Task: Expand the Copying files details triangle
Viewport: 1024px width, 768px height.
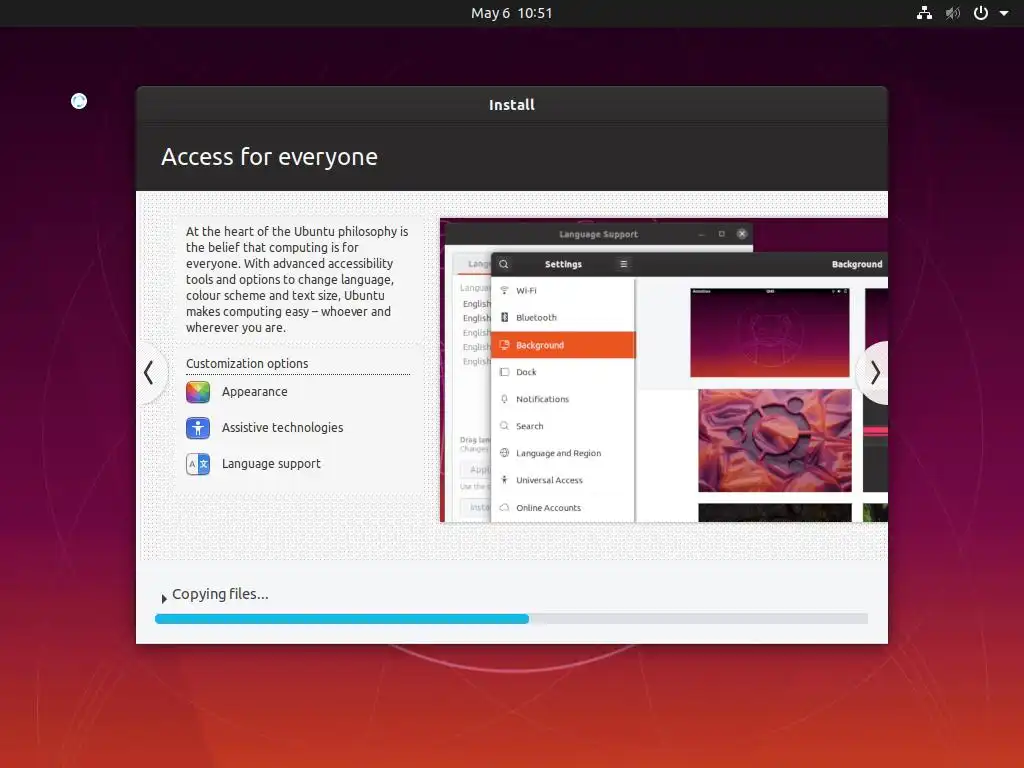Action: pyautogui.click(x=164, y=598)
